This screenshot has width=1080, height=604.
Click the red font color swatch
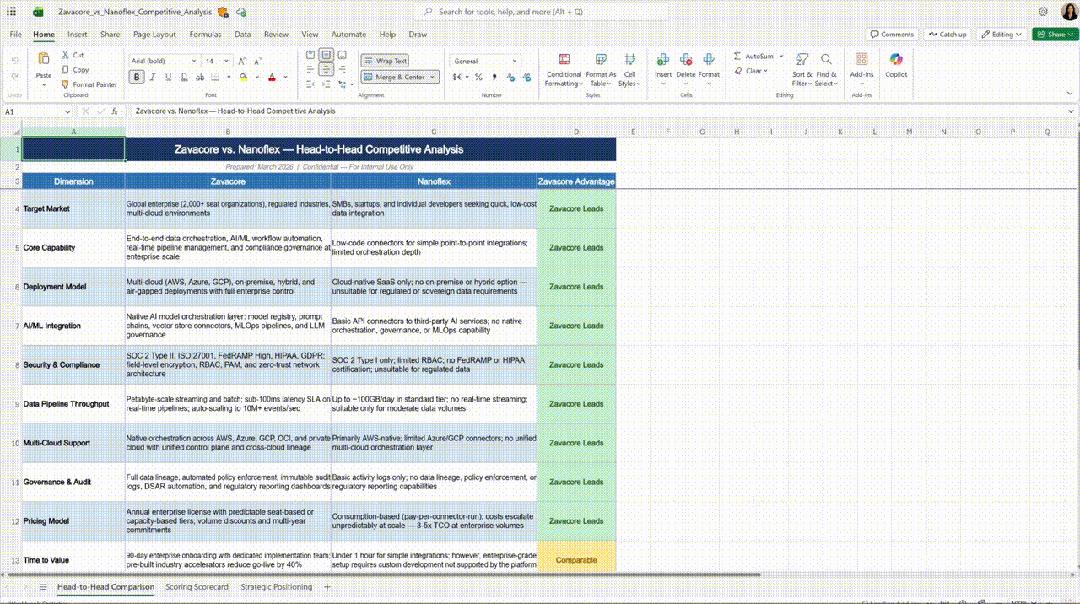coord(271,77)
